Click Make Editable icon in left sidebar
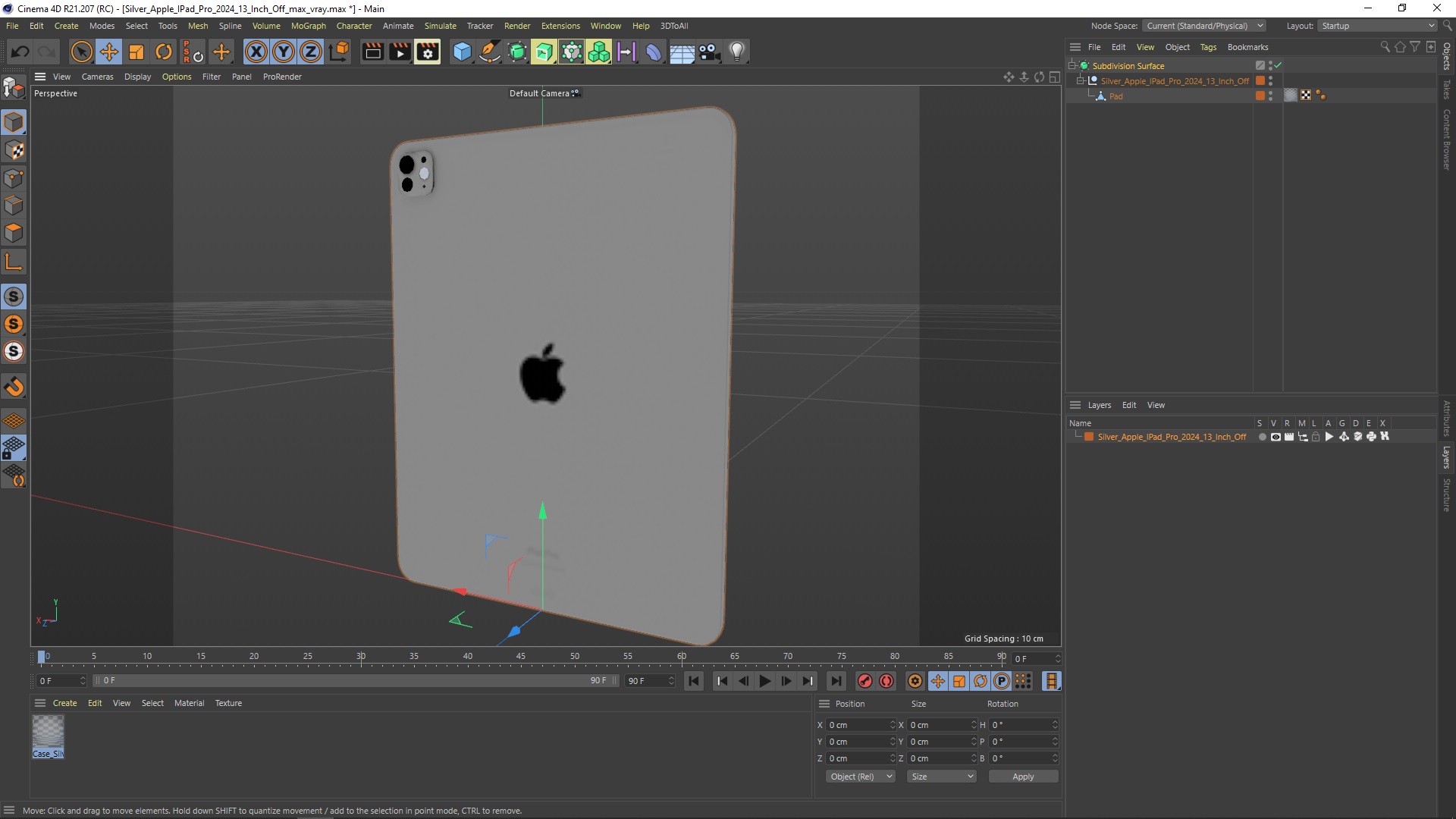Screen dimensions: 1456x819 tap(14, 88)
